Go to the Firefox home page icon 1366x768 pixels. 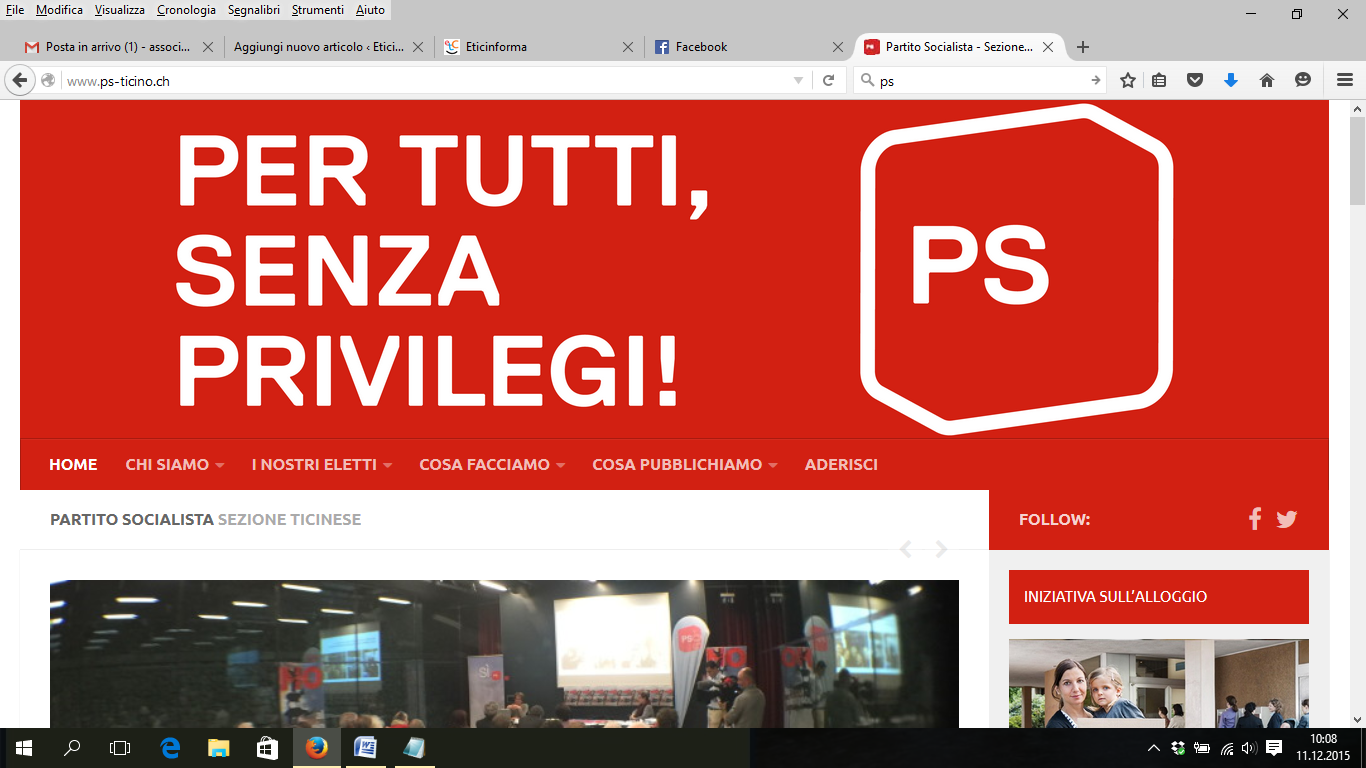pos(1267,80)
